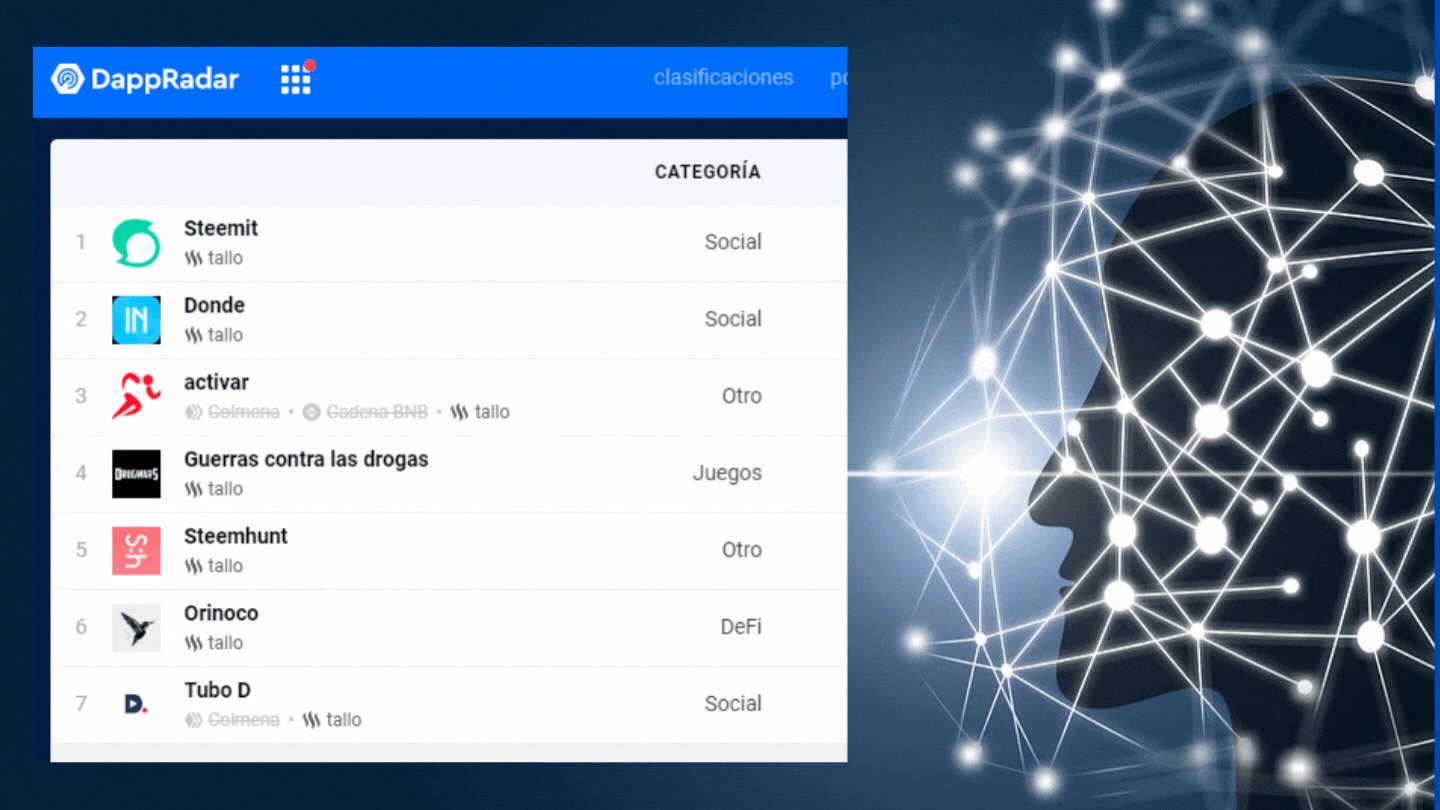Click Colmena label in Tubo D row
The image size is (1440, 810).
pos(244,720)
